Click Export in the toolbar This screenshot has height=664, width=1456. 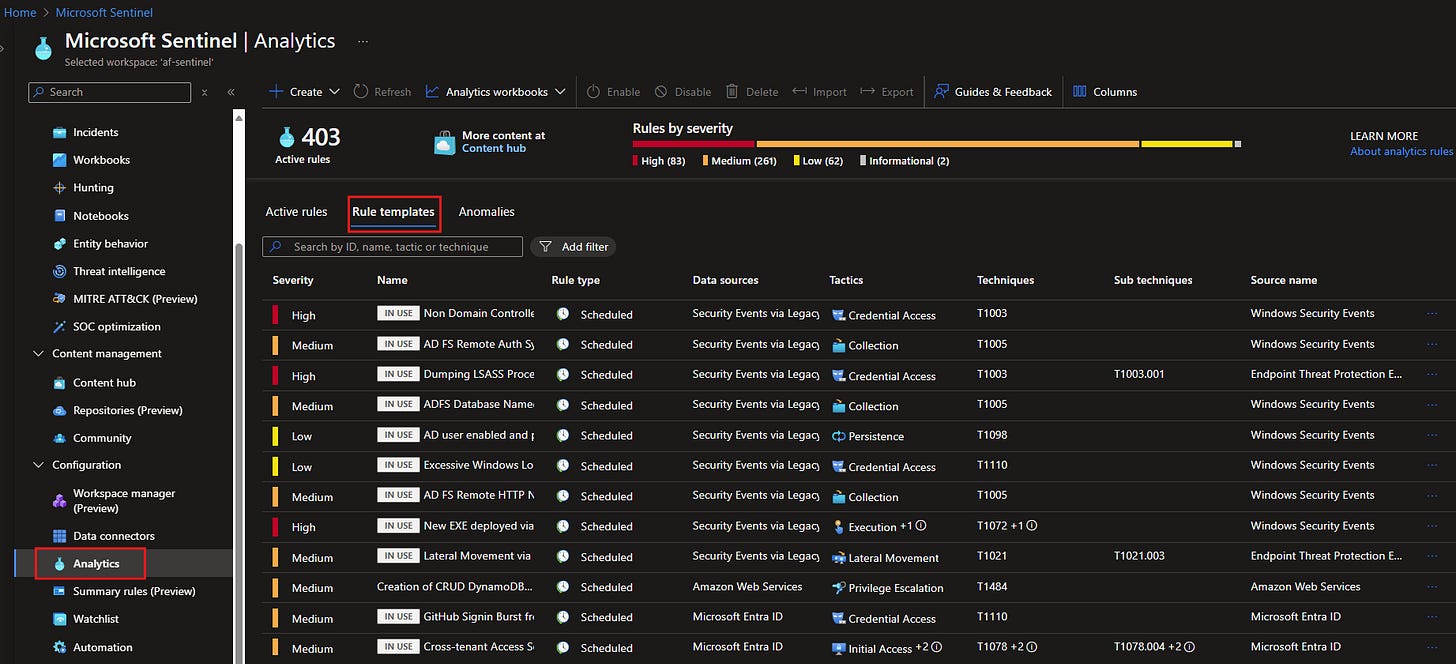tap(887, 92)
